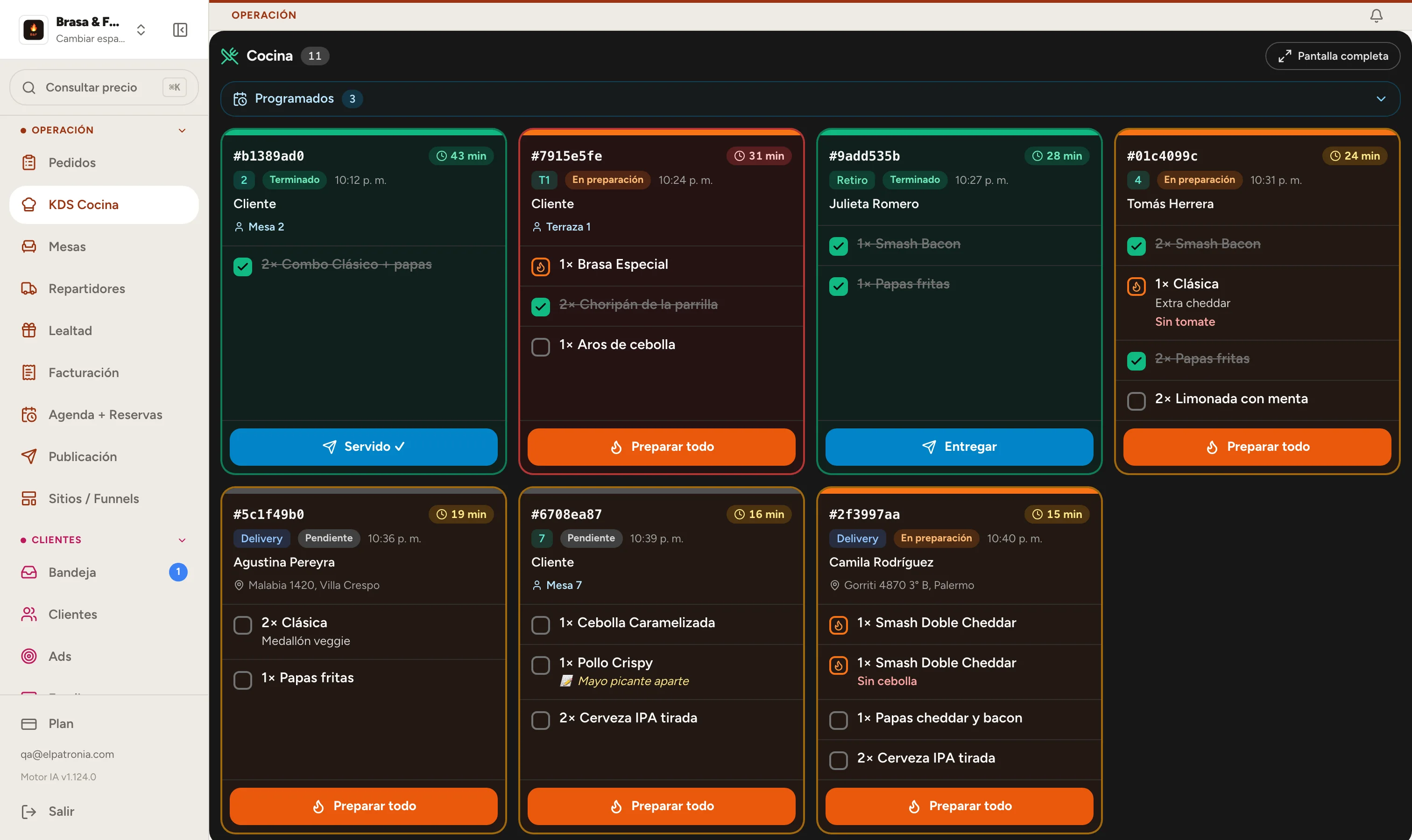Check 1× Cebolla Caramelizada item
Viewport: 1412px width, 840px height.
click(x=540, y=625)
